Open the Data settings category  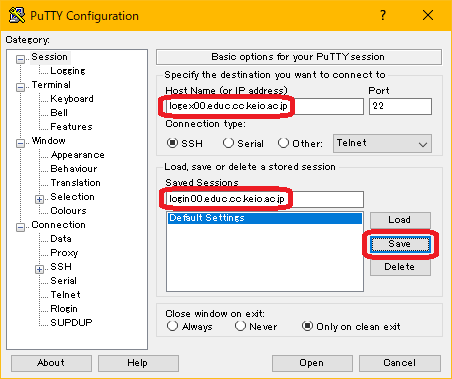[61, 239]
